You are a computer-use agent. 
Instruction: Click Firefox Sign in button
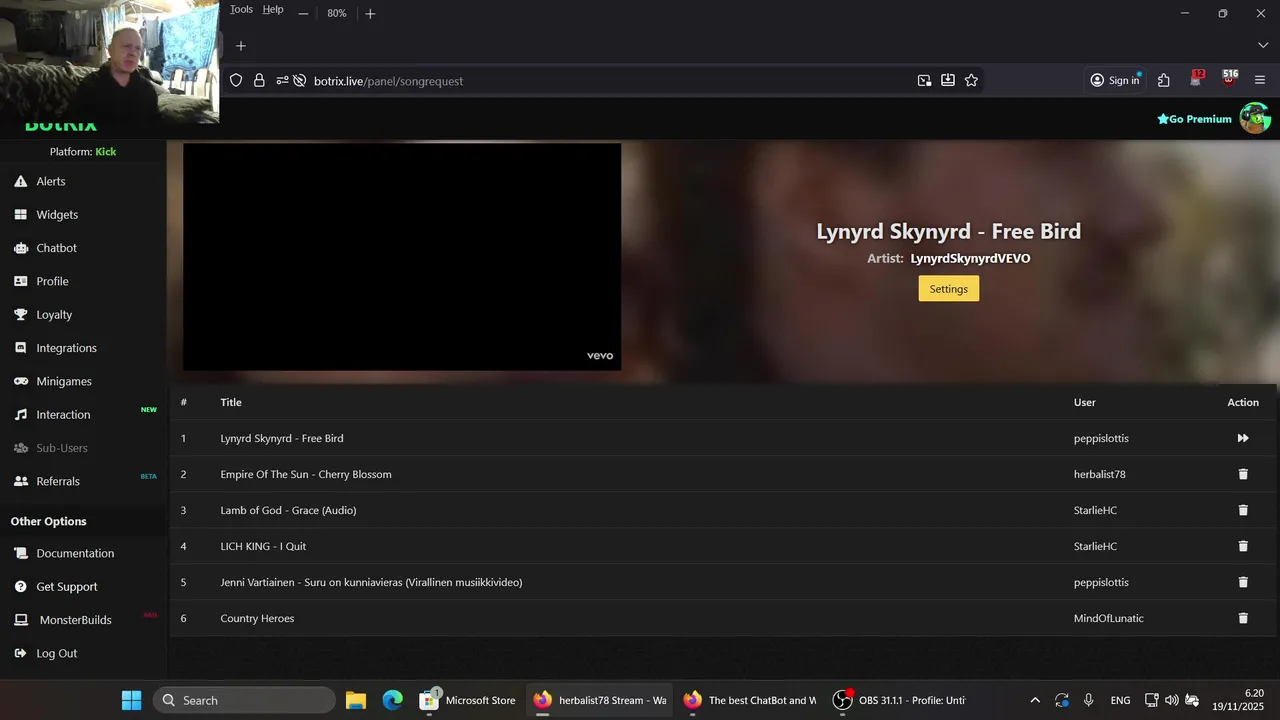coord(1115,81)
